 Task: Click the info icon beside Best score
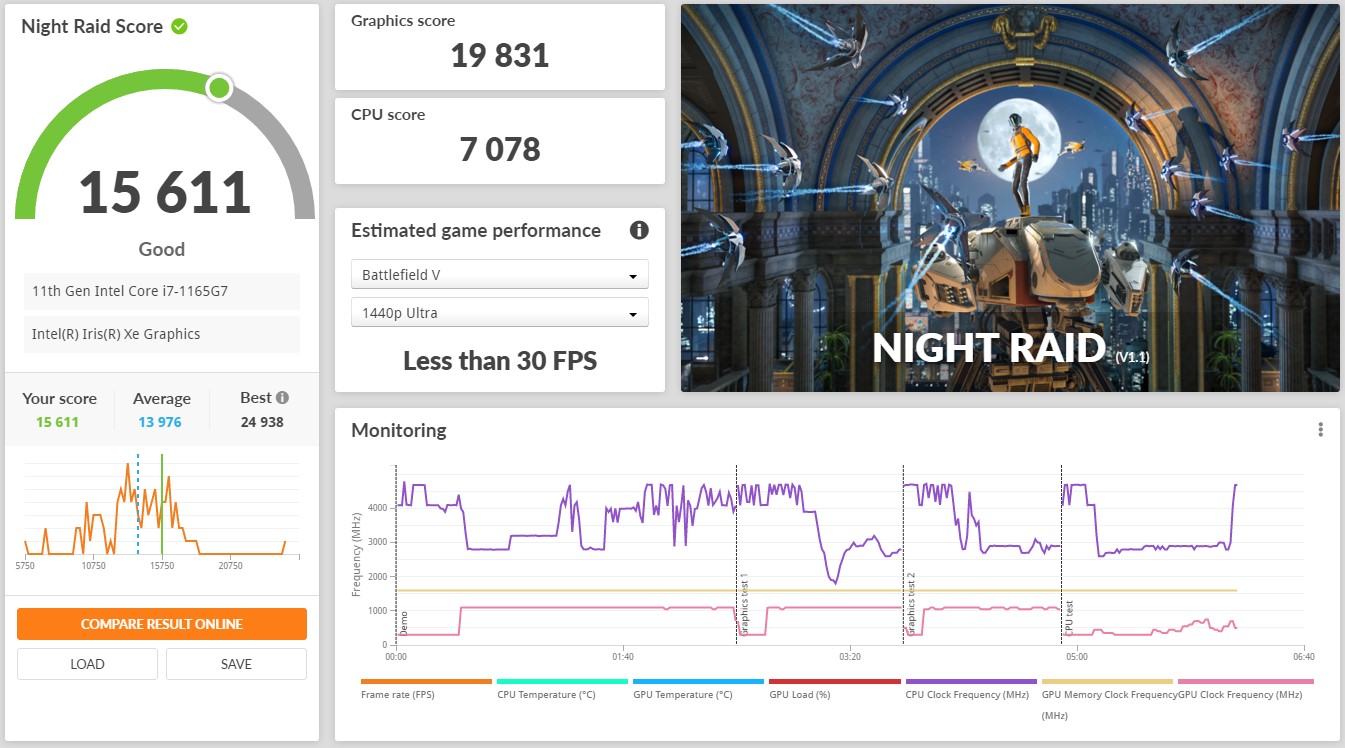click(x=282, y=398)
